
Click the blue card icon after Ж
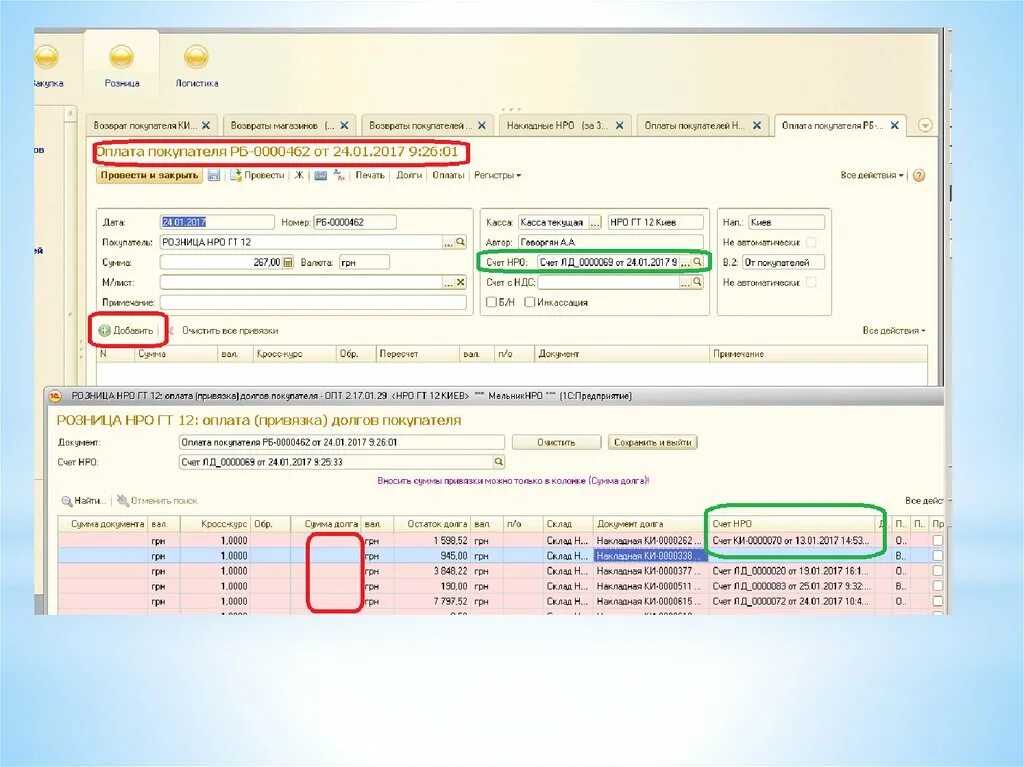pyautogui.click(x=321, y=175)
